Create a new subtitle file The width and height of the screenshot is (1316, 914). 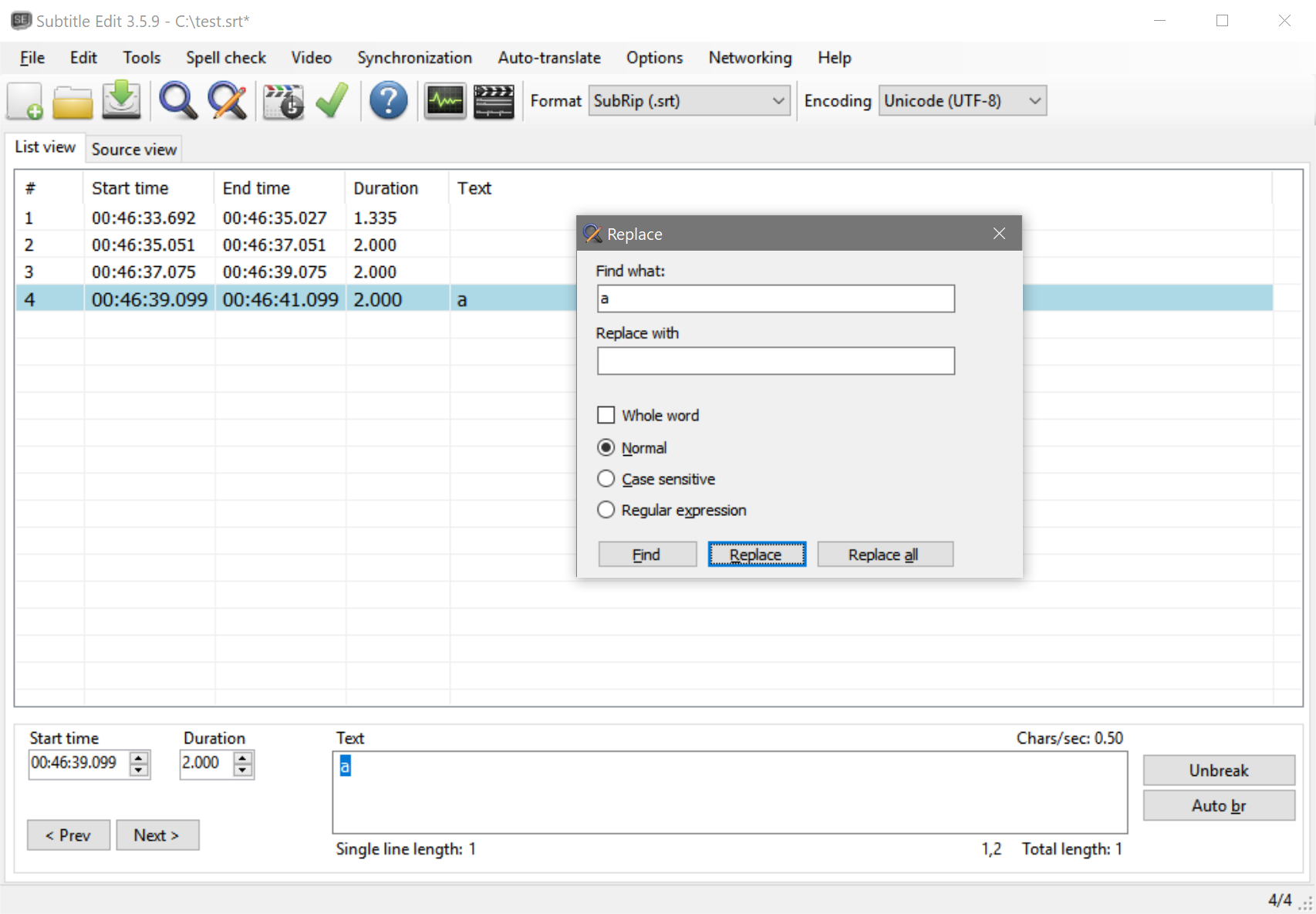coord(25,100)
